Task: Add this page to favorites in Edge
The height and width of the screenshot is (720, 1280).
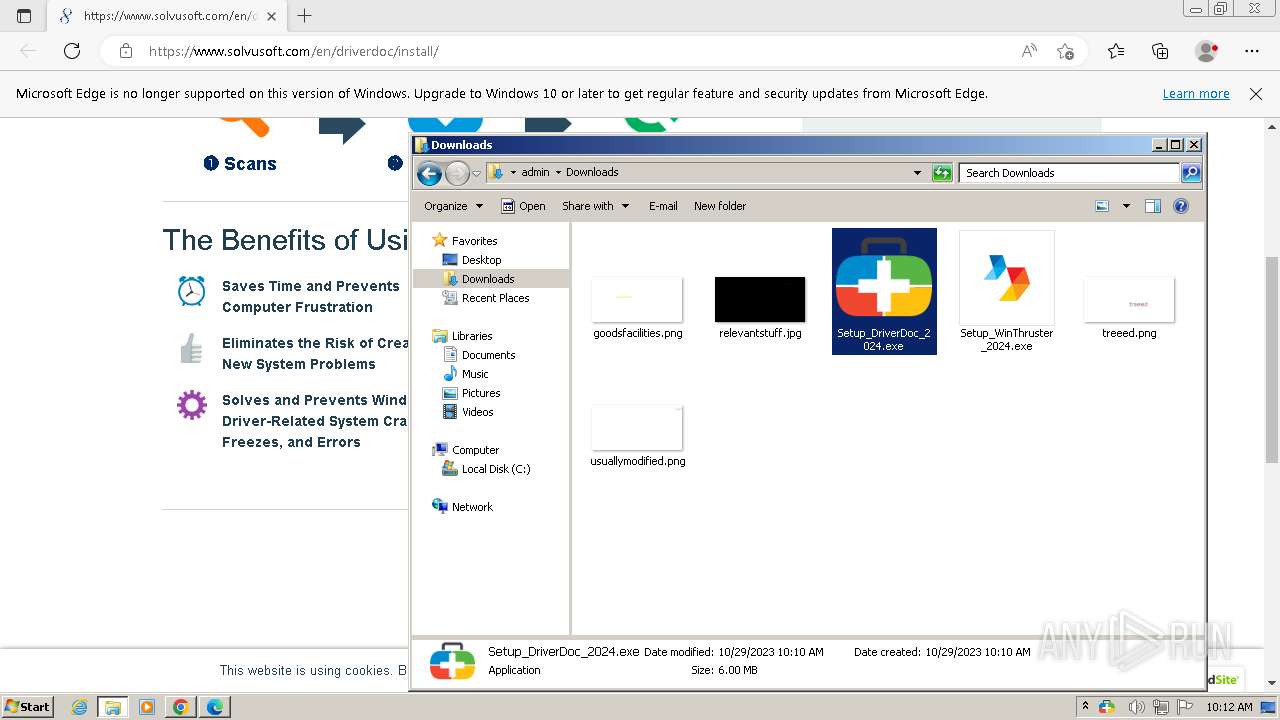Action: [1066, 51]
